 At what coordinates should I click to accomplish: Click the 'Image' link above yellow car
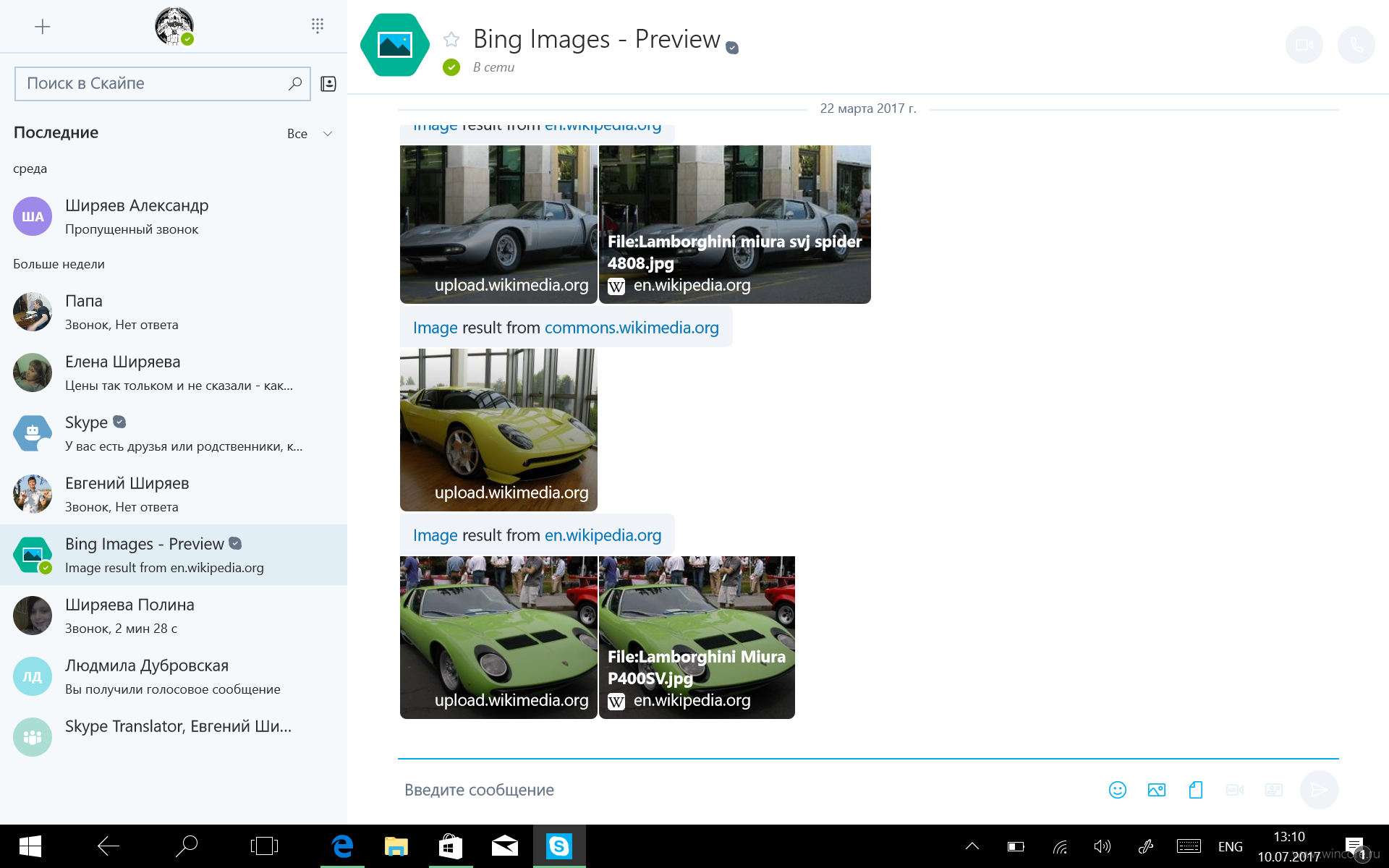pos(435,328)
